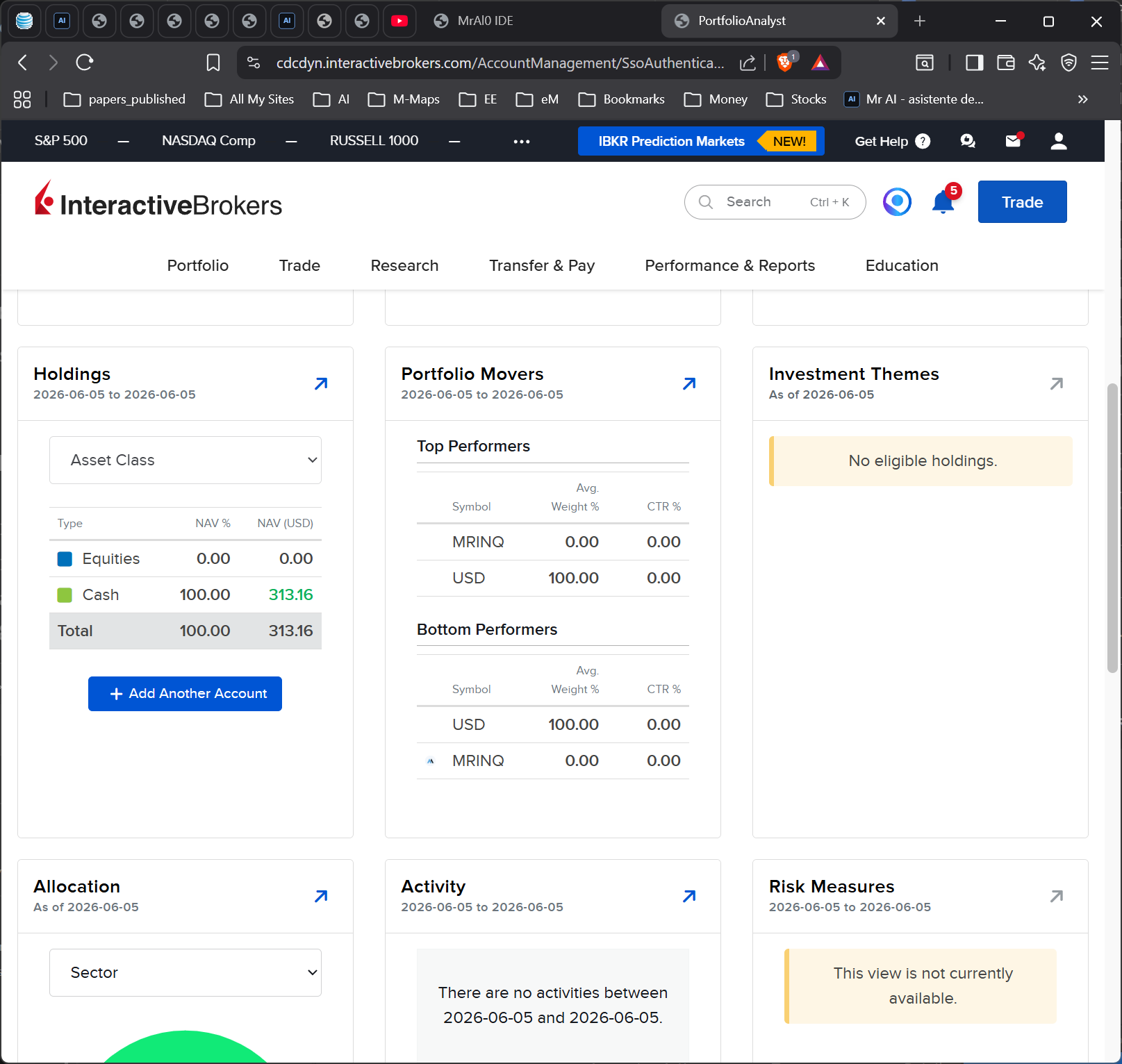Open the user account profile icon
This screenshot has width=1122, height=1064.
click(1059, 141)
